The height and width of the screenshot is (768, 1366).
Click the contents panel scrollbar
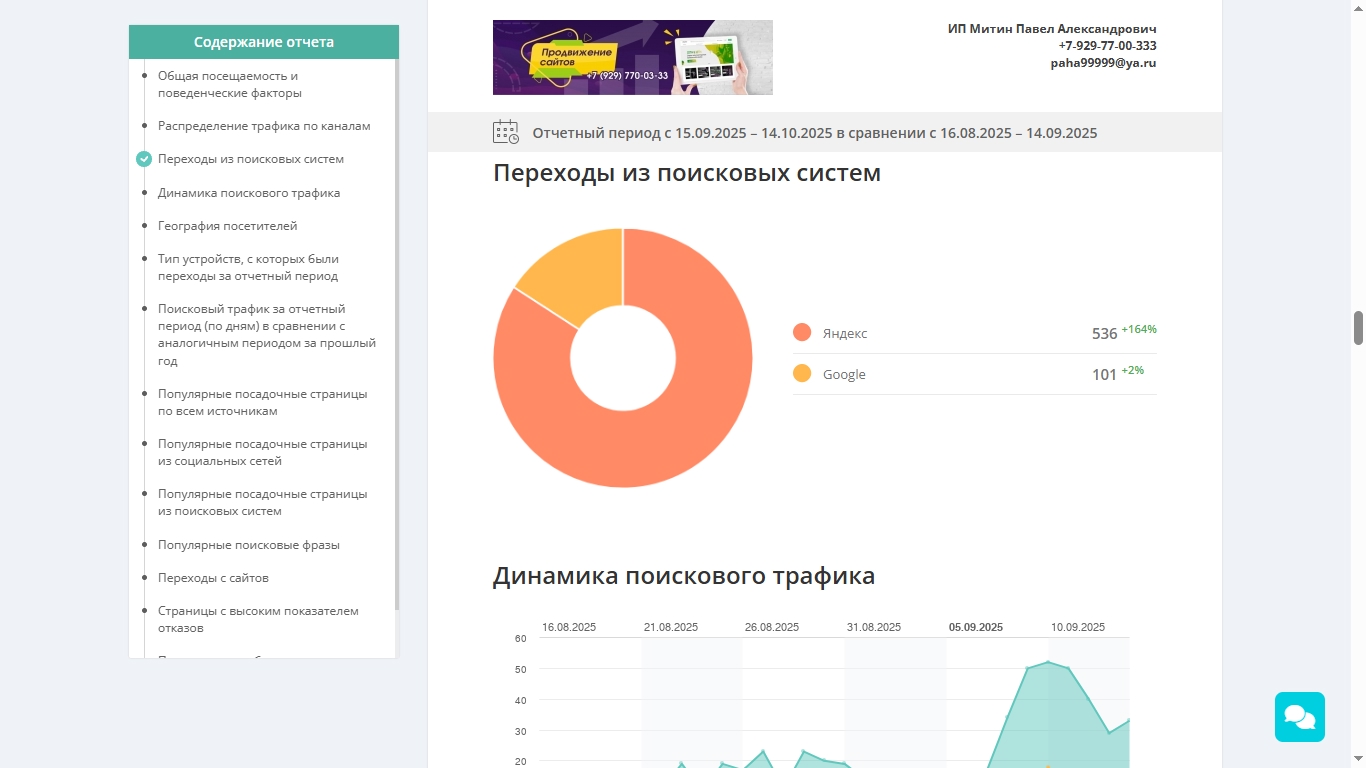point(397,335)
